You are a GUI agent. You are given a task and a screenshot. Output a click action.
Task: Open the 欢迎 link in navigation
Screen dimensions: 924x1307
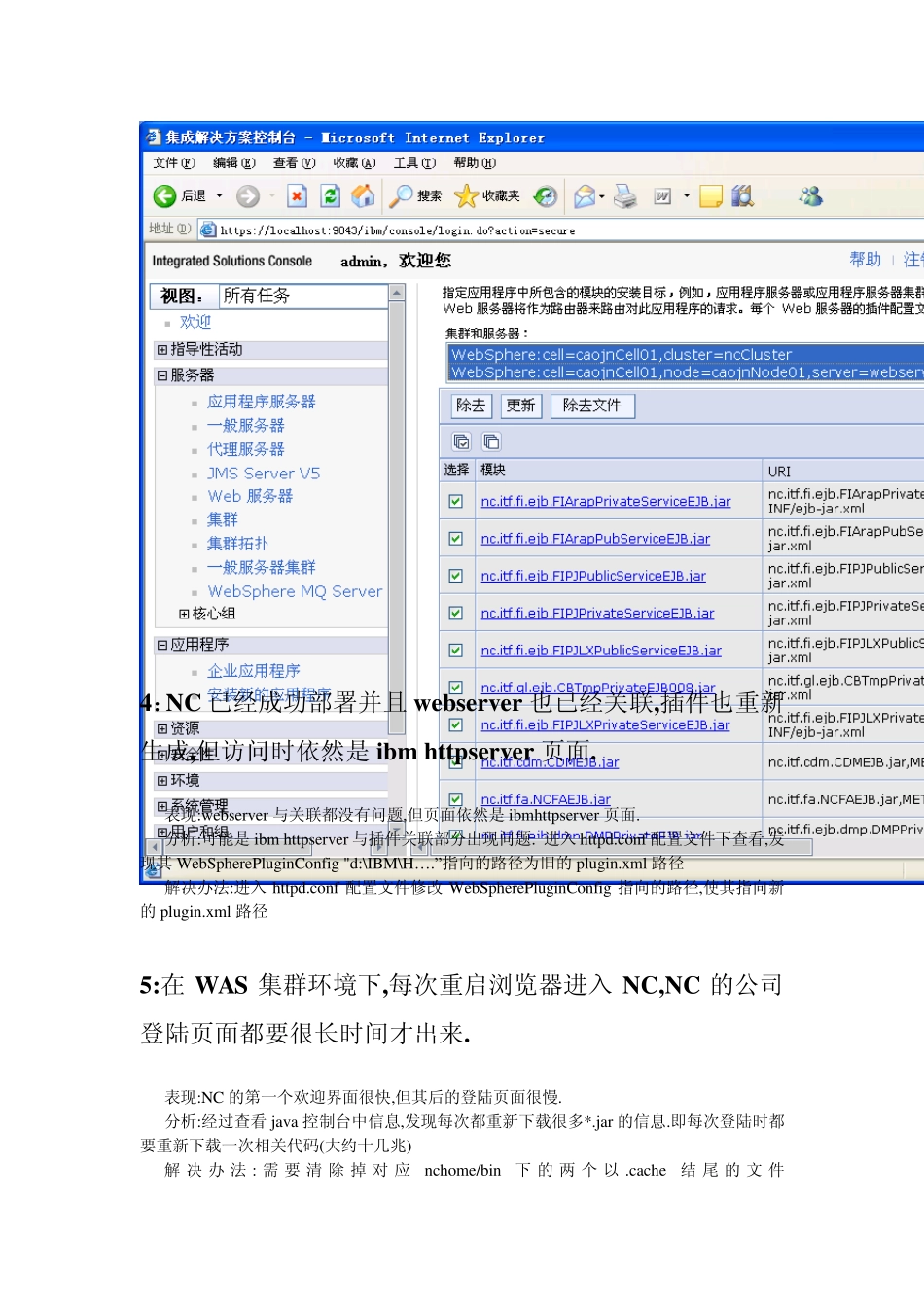point(195,322)
